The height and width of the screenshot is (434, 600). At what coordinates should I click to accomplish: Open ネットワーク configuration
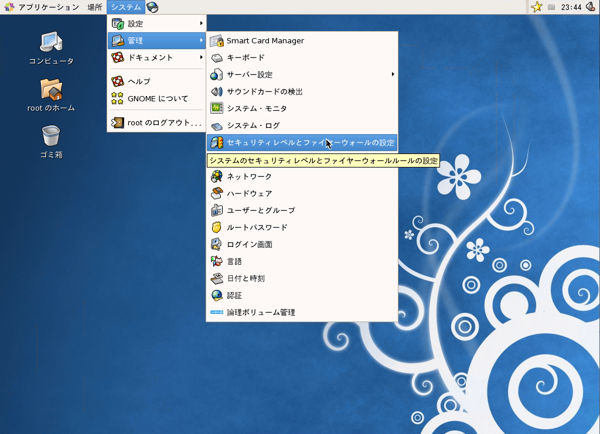pyautogui.click(x=302, y=176)
